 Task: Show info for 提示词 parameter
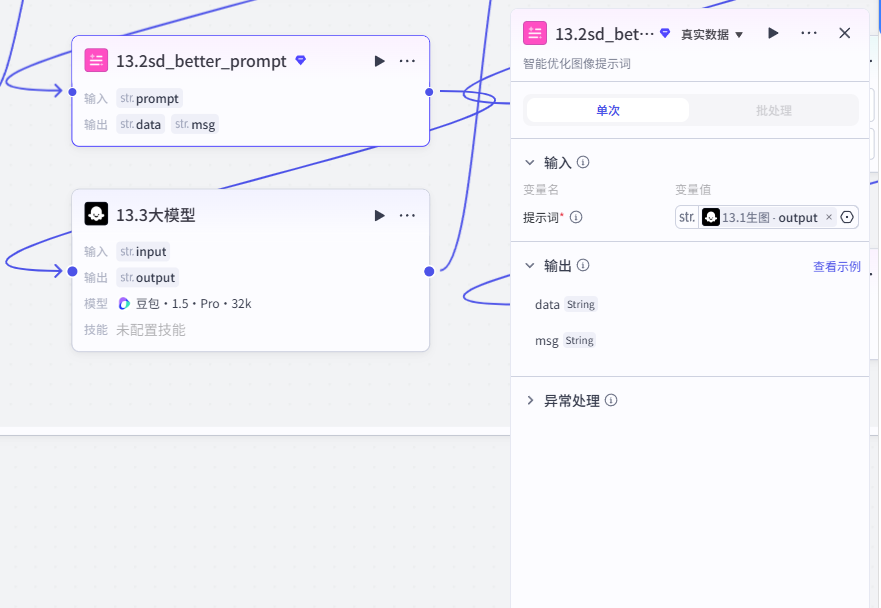tap(576, 217)
